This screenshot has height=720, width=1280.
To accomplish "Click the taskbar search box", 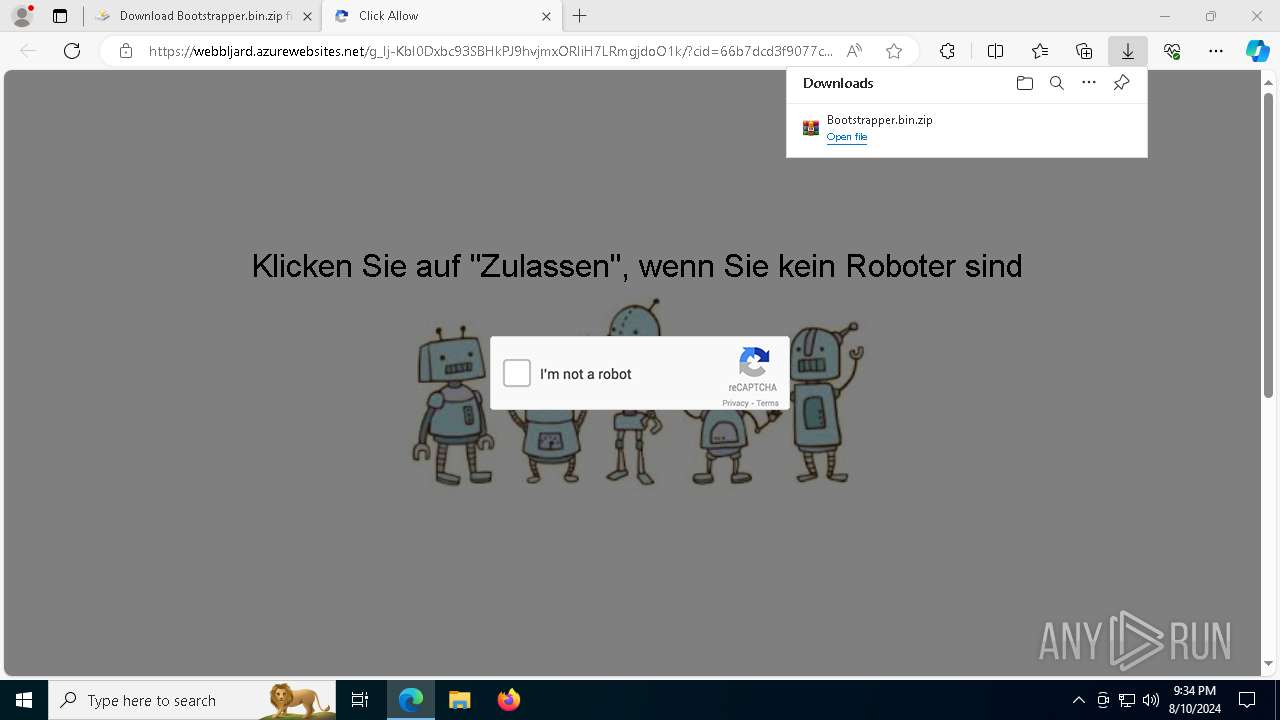I will pos(192,700).
